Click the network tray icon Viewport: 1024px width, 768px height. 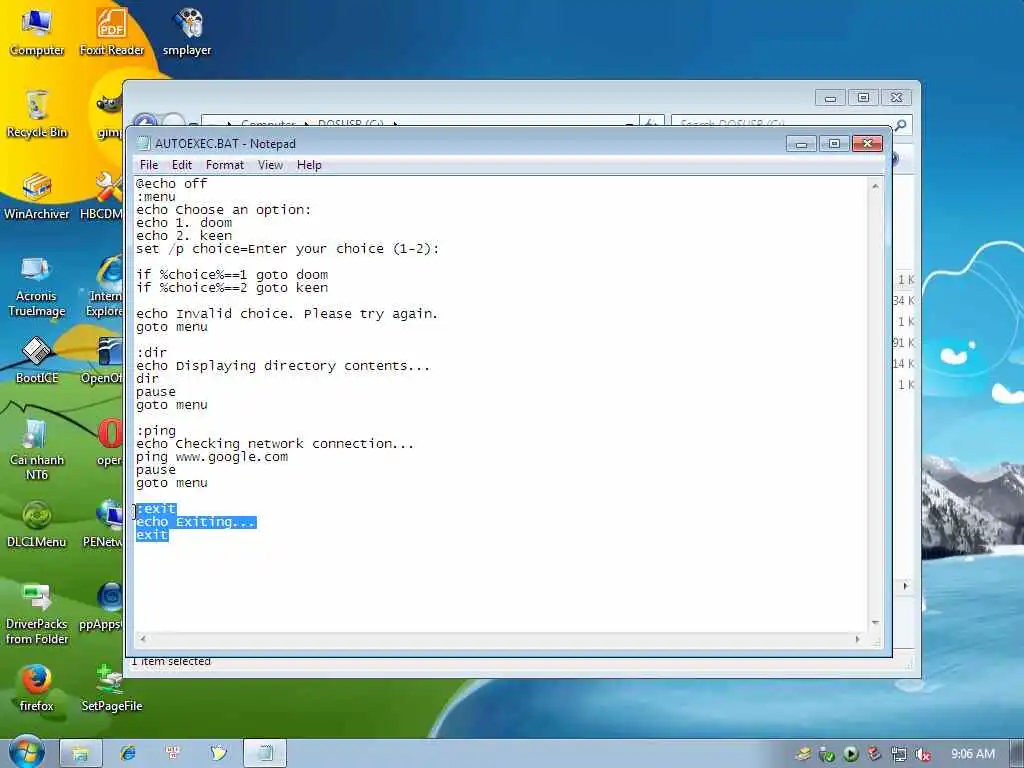click(x=899, y=754)
